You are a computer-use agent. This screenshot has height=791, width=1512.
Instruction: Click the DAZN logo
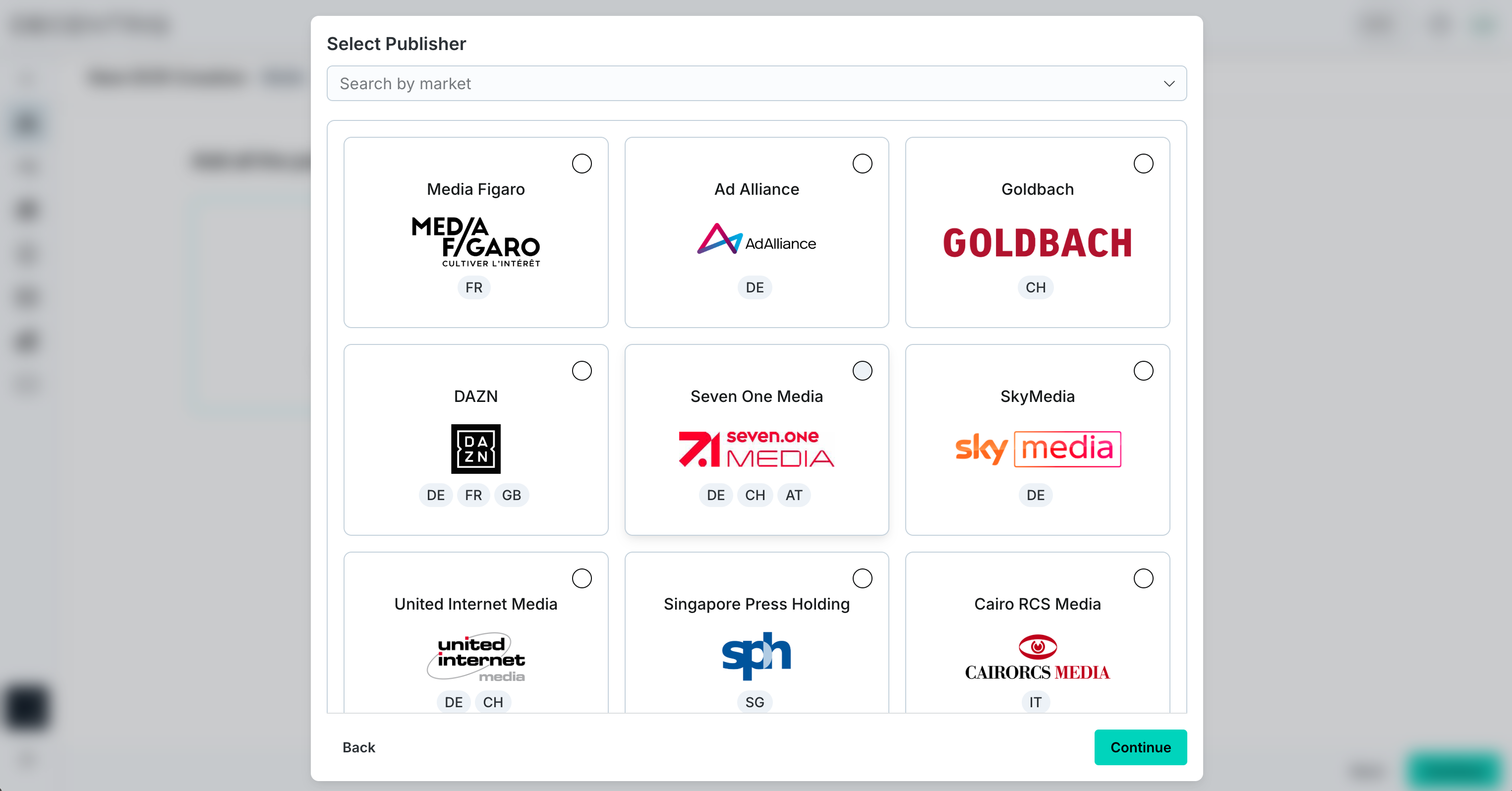pos(475,450)
